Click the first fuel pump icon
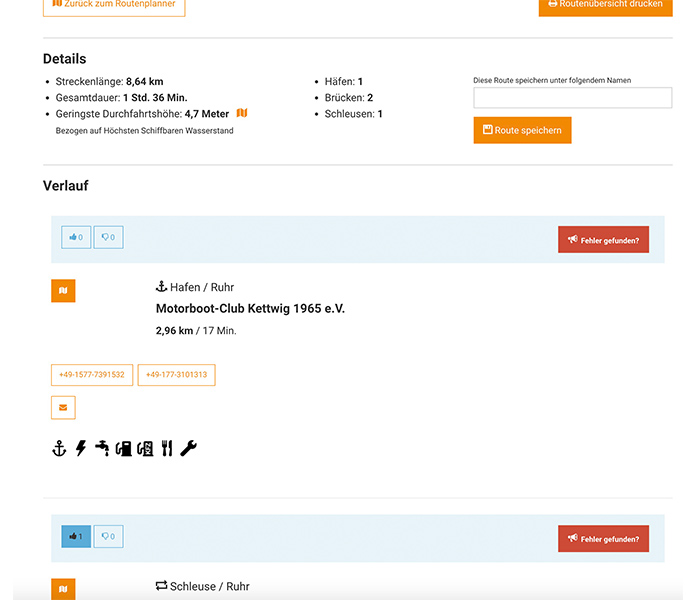The image size is (700, 600). pyautogui.click(x=123, y=449)
